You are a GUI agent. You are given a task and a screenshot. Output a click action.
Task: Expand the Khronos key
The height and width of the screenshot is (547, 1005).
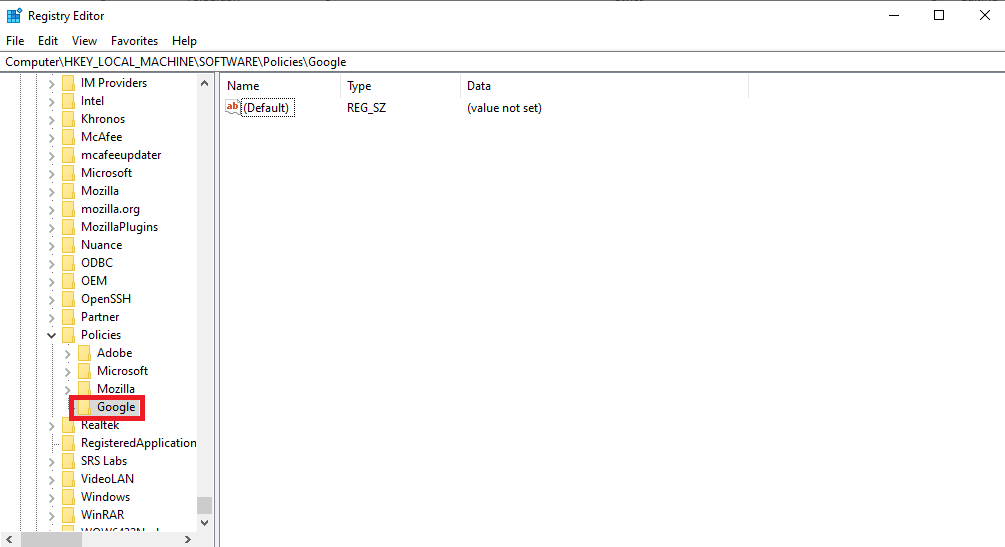tap(51, 119)
